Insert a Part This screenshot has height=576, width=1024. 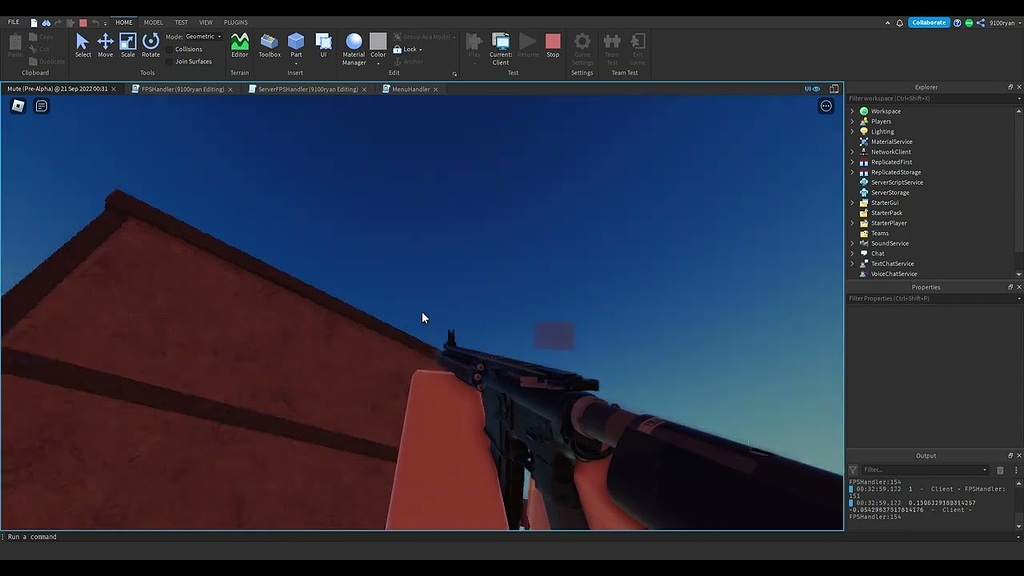pyautogui.click(x=295, y=40)
